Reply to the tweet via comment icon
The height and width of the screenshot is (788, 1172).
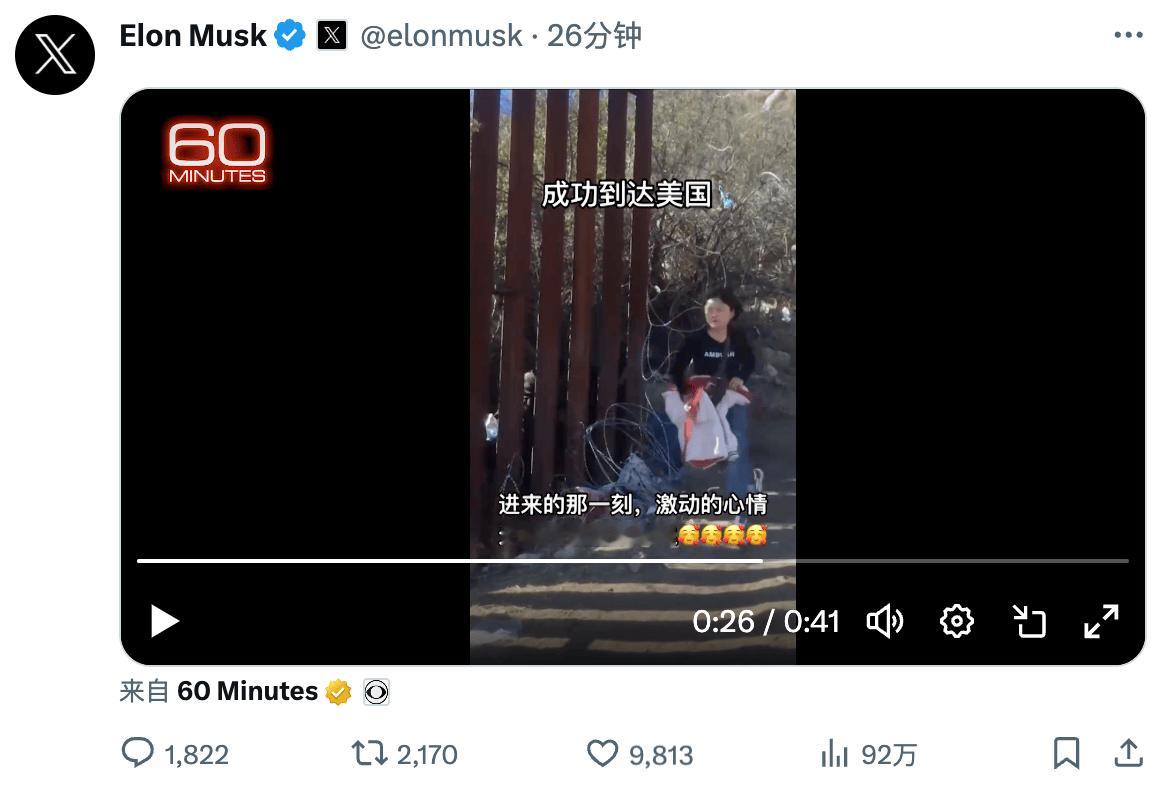pos(138,753)
